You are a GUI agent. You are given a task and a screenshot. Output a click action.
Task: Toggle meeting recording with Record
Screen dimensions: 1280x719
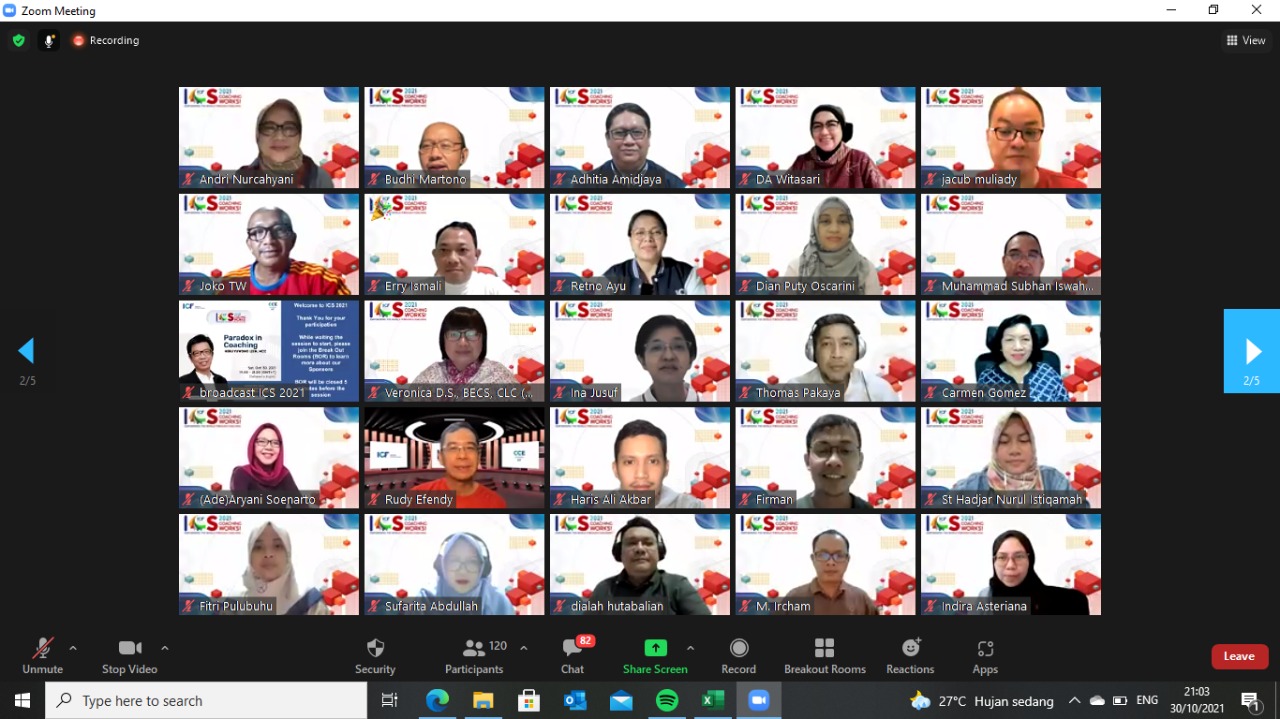[738, 656]
